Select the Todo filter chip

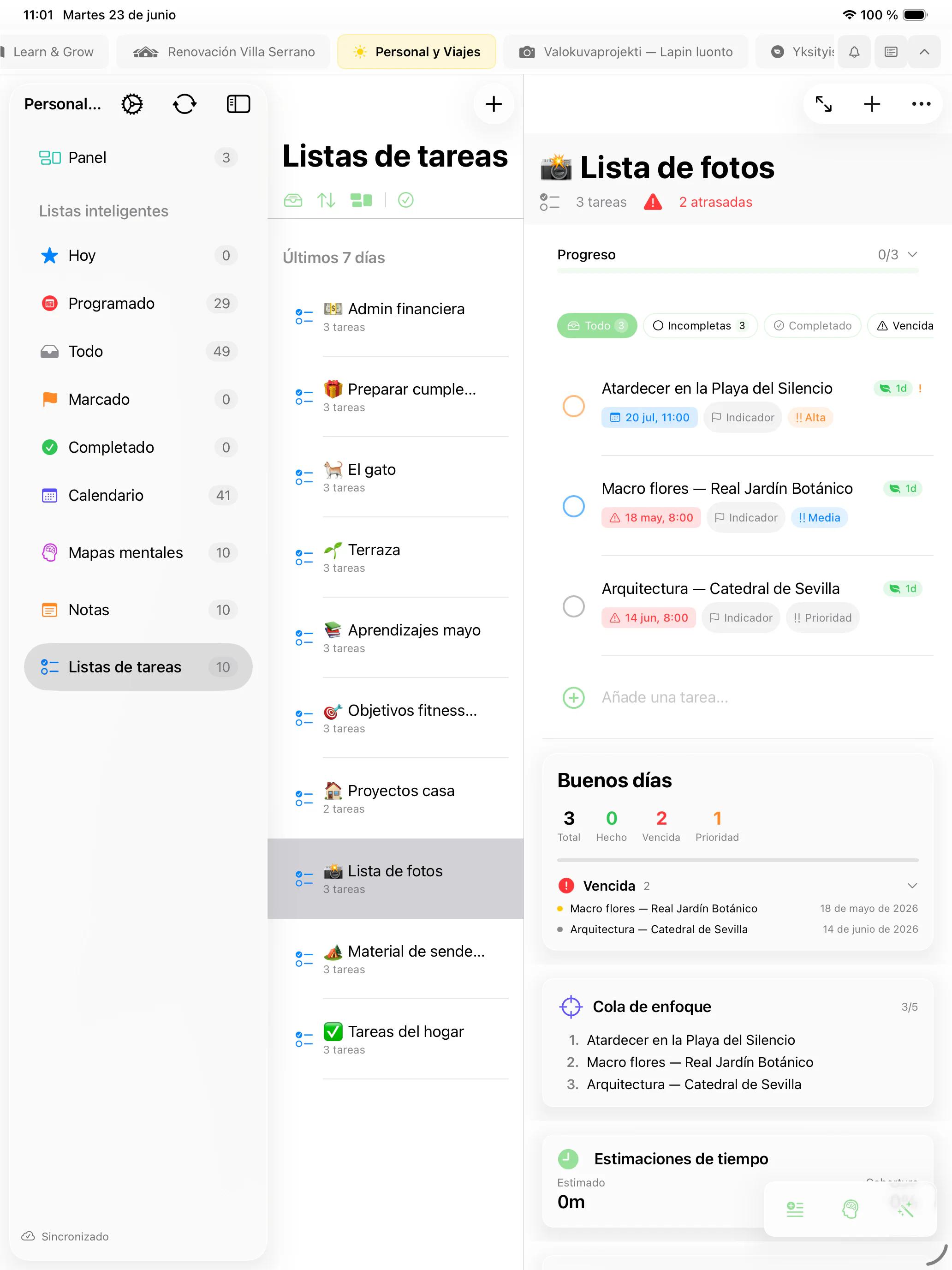(597, 325)
